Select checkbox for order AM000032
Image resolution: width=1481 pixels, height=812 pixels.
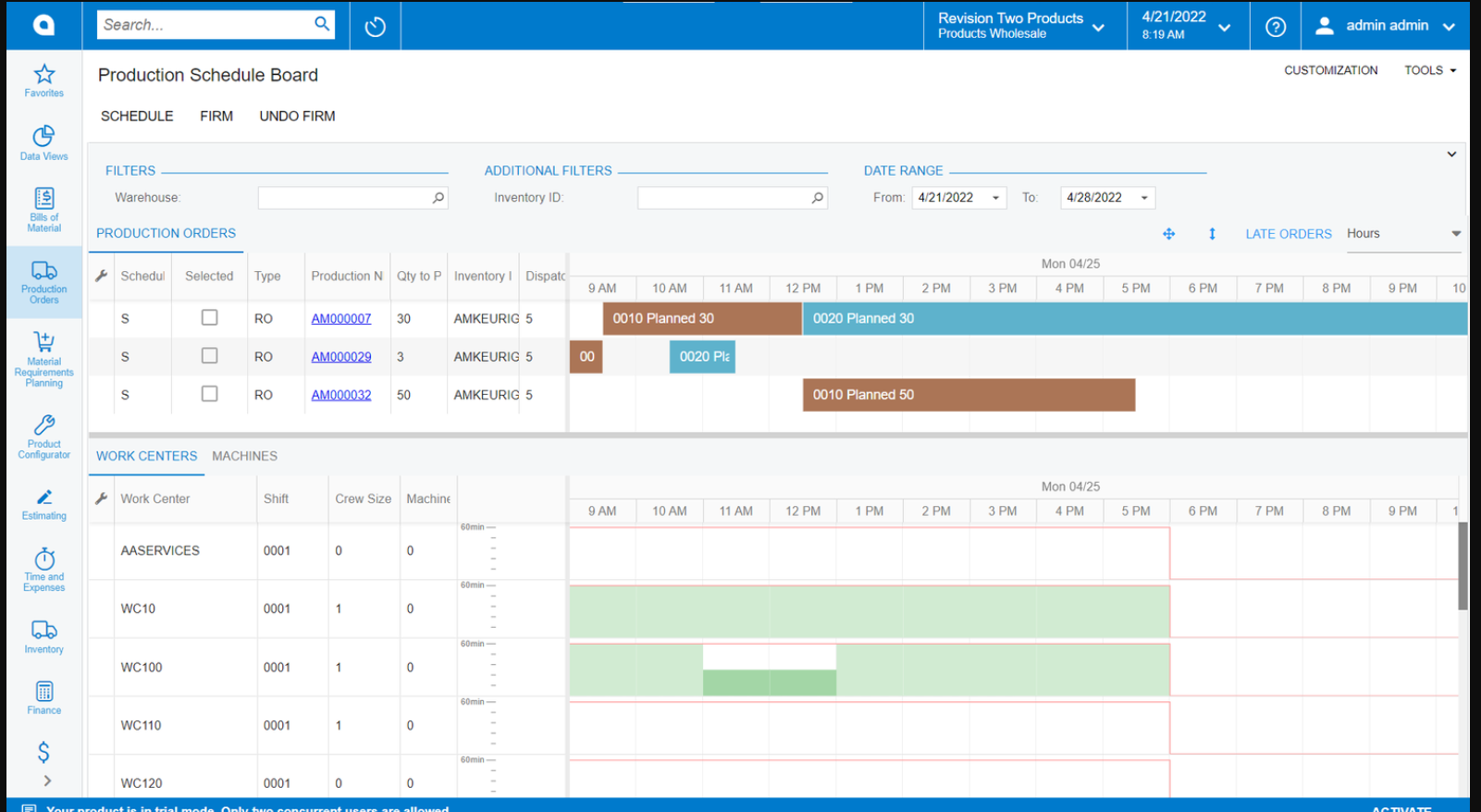point(210,394)
